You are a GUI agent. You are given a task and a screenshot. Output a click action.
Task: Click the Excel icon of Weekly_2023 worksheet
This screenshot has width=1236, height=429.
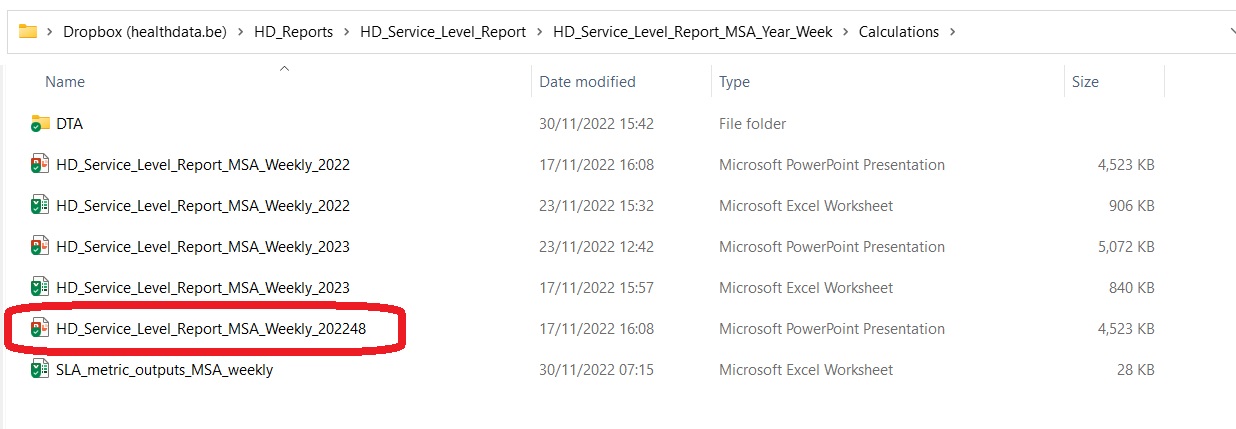tap(40, 288)
